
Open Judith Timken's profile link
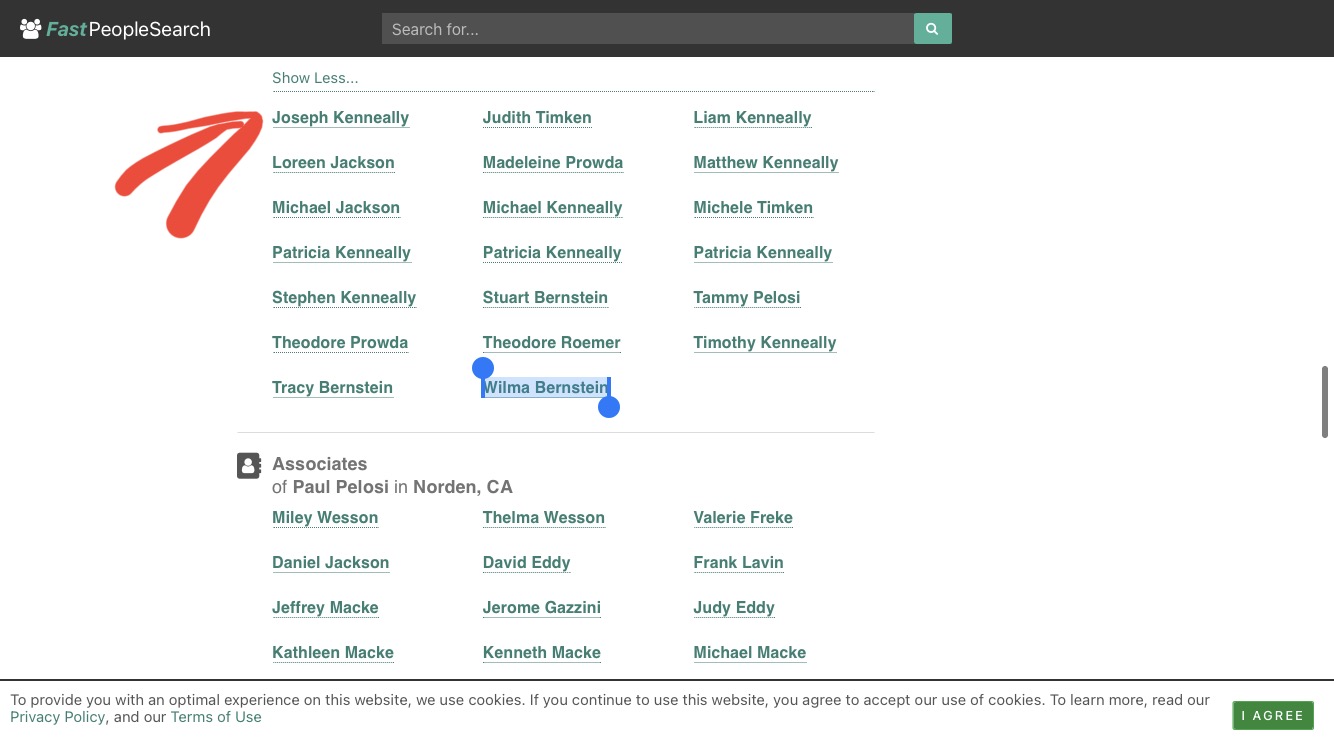click(537, 118)
